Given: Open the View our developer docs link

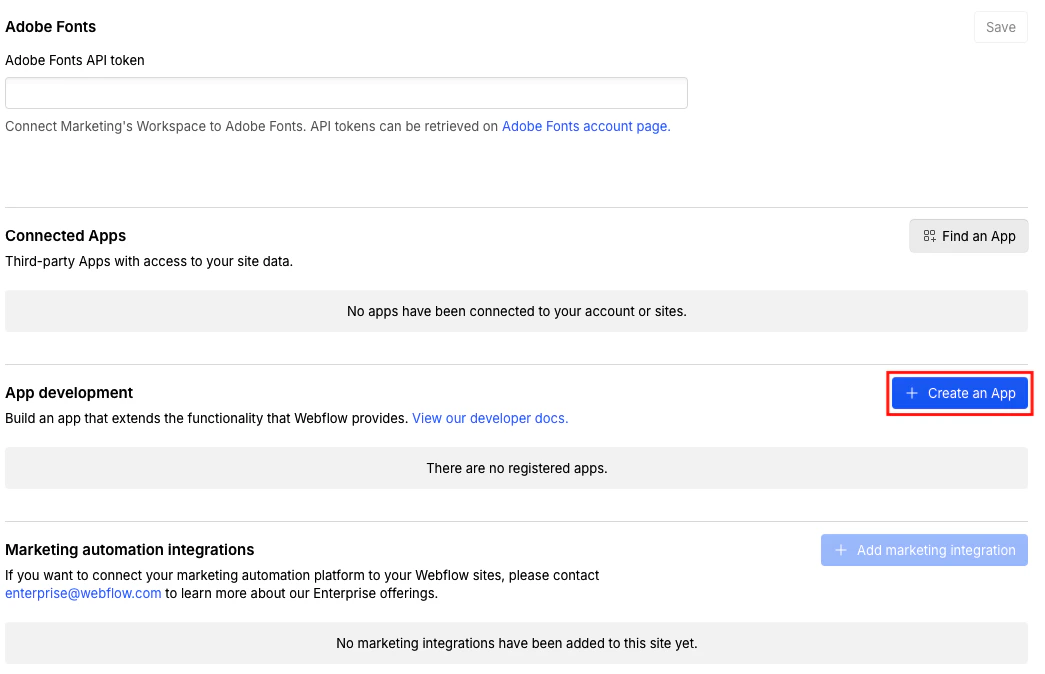Looking at the screenshot, I should coord(490,418).
